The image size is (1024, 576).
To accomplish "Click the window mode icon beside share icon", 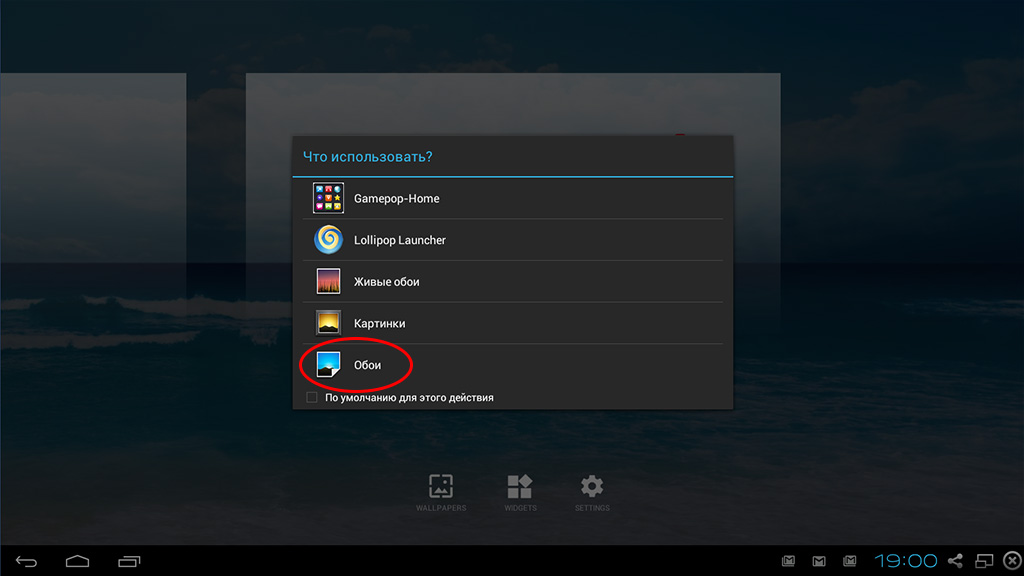I will click(x=984, y=560).
